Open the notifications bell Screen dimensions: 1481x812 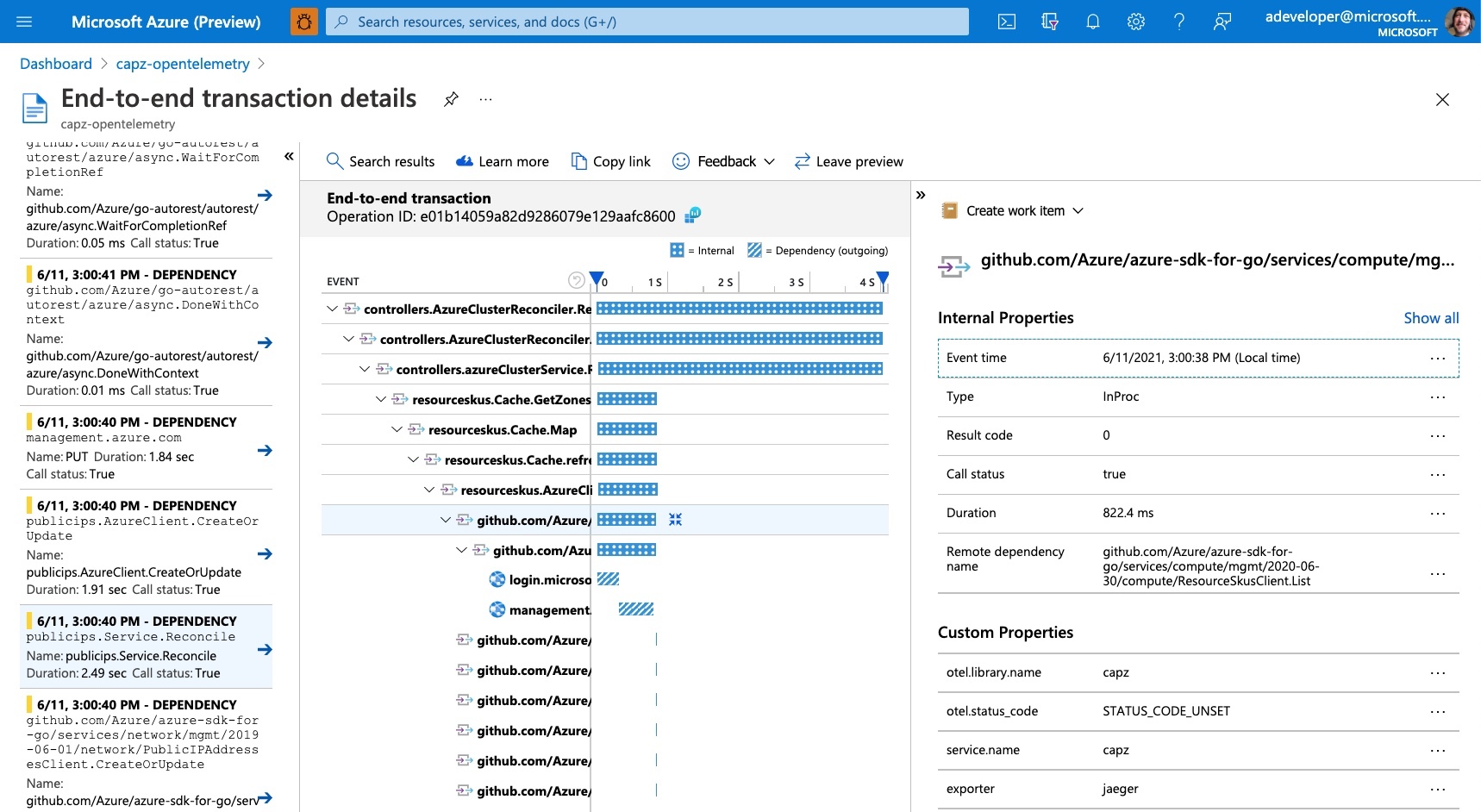(x=1093, y=22)
